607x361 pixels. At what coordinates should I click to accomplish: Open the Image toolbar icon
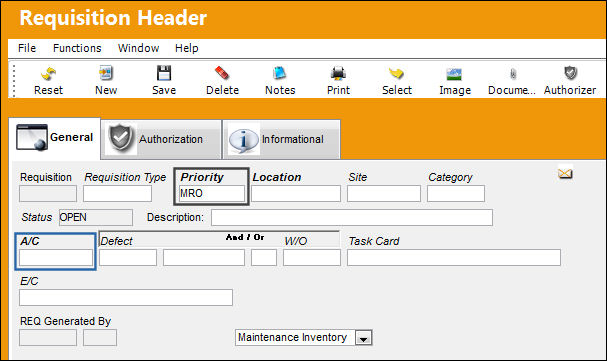click(454, 74)
